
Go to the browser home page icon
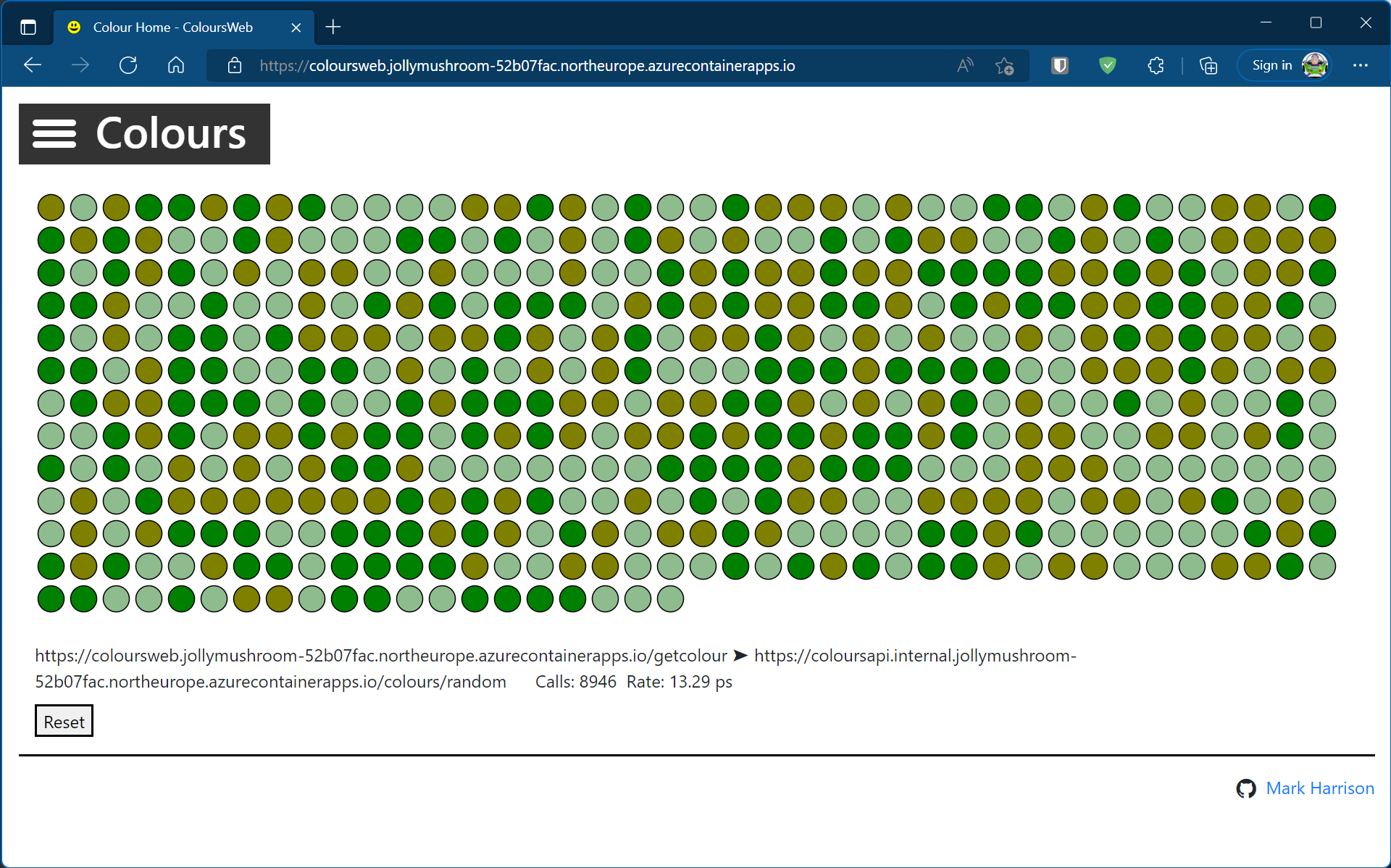176,66
